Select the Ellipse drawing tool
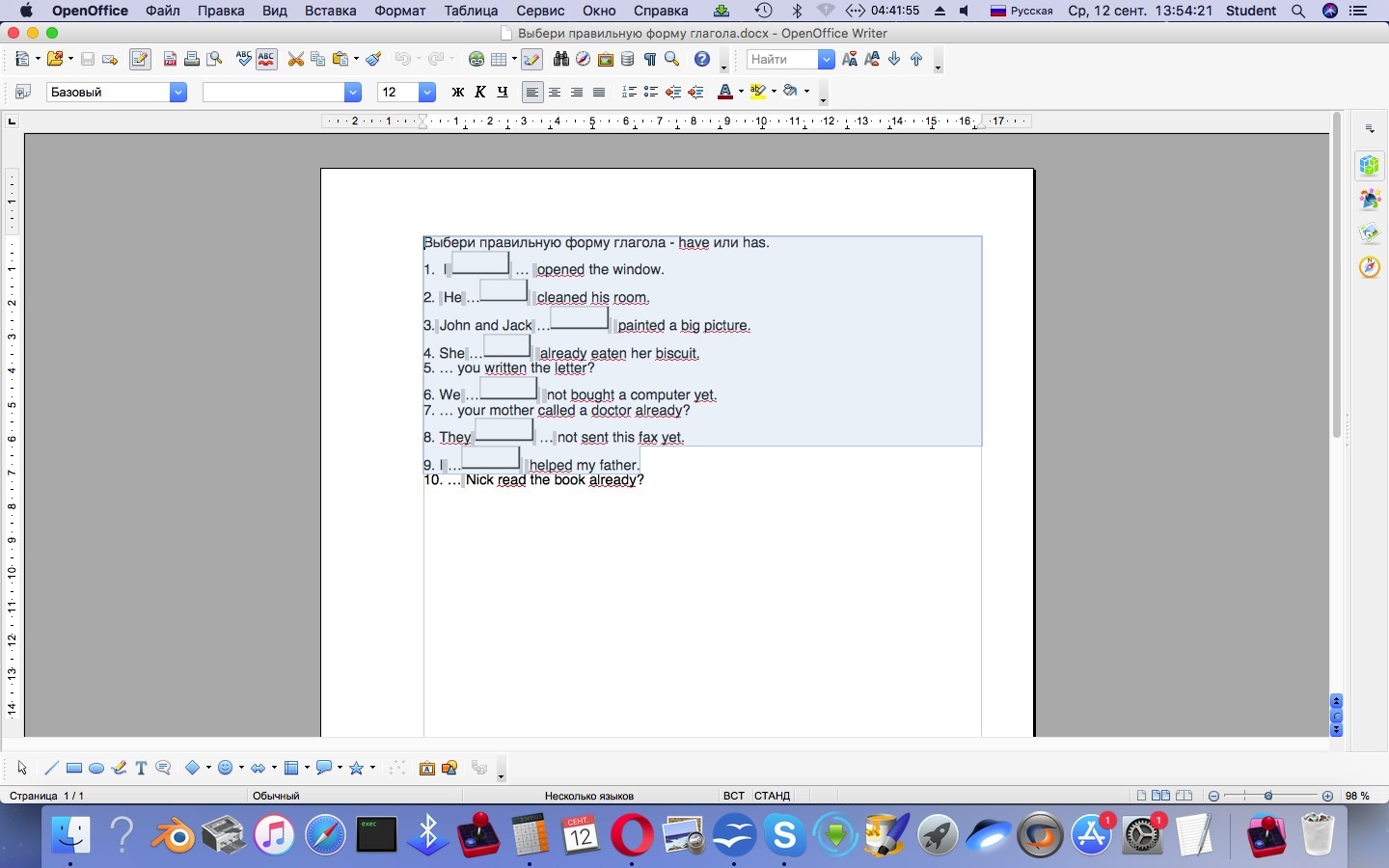 (x=96, y=769)
